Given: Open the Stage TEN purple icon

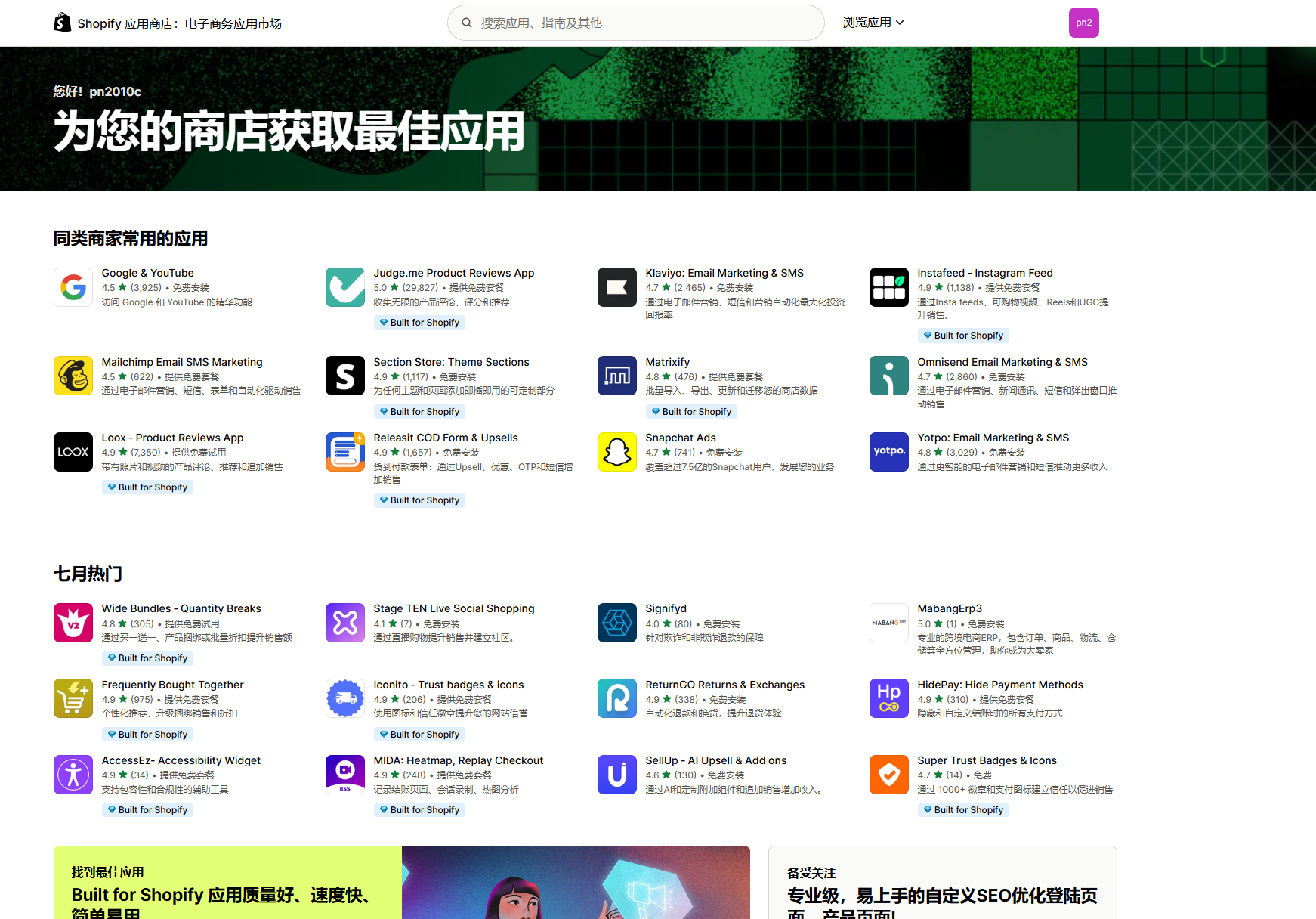Looking at the screenshot, I should pos(345,623).
